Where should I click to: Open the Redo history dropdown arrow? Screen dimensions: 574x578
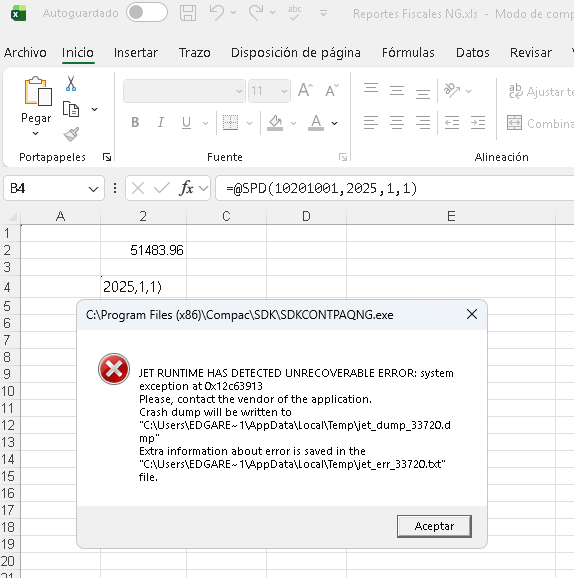pyautogui.click(x=272, y=13)
